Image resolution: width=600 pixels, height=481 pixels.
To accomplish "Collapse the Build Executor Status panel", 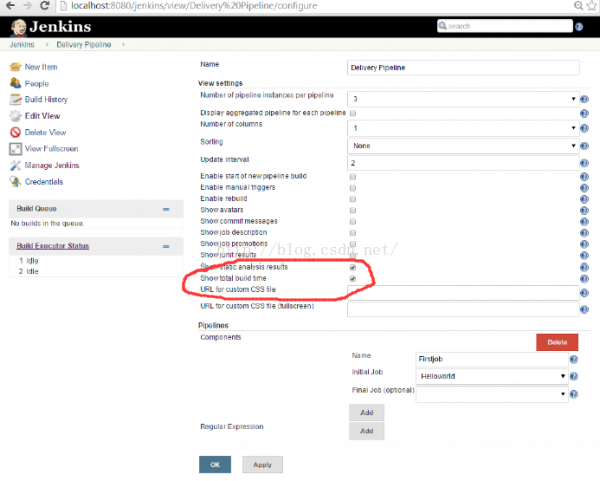I will tap(166, 246).
